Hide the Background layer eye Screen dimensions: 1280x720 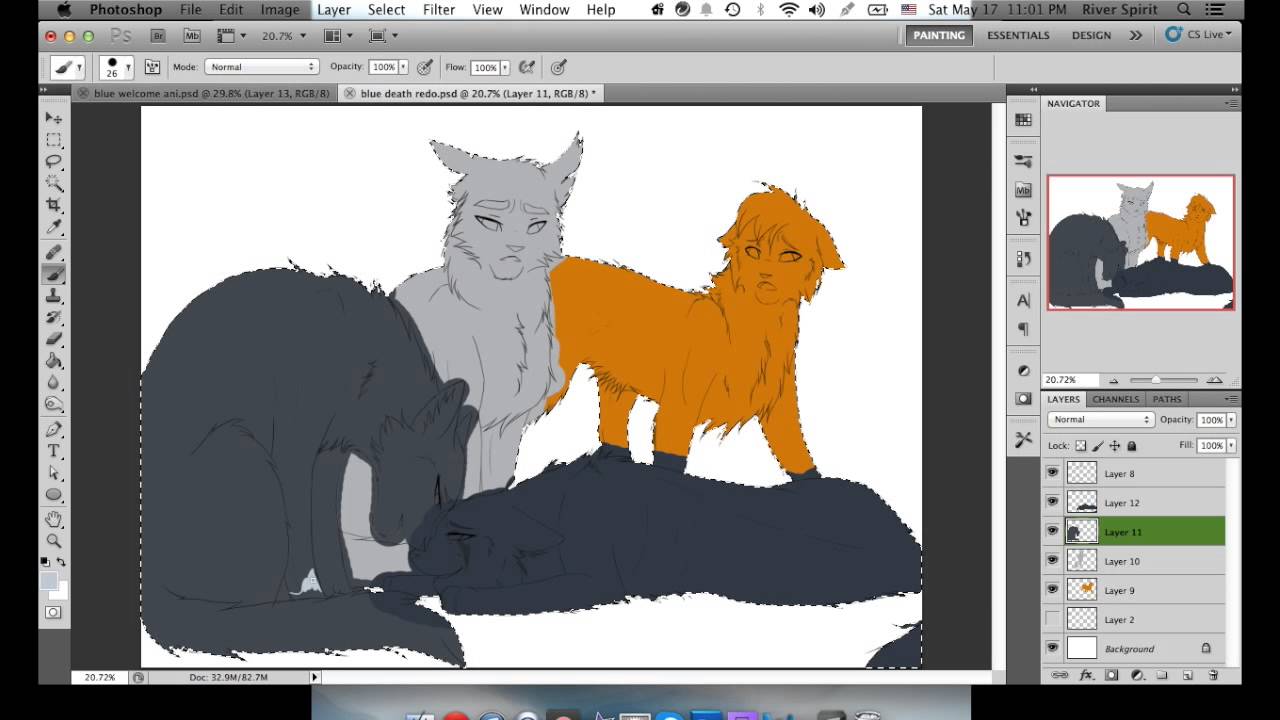(1052, 648)
